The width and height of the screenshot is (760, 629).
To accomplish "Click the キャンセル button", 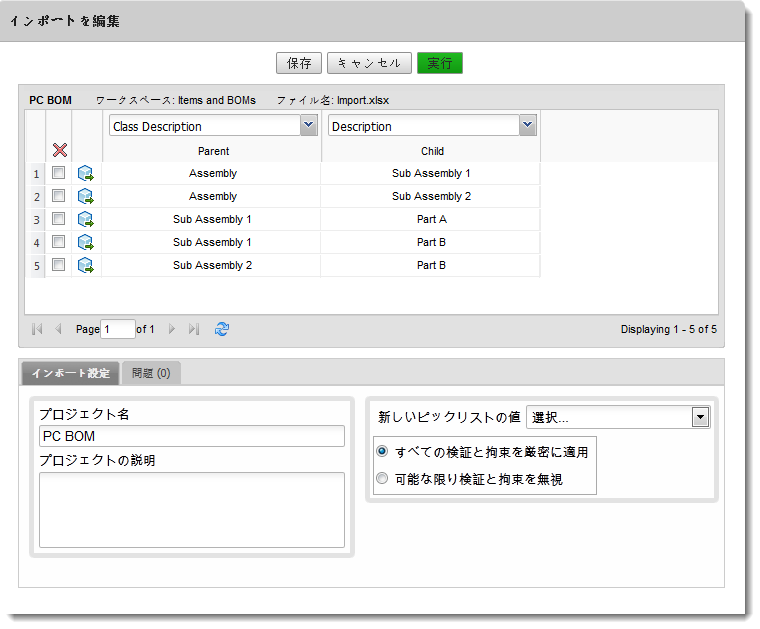I will [x=369, y=63].
